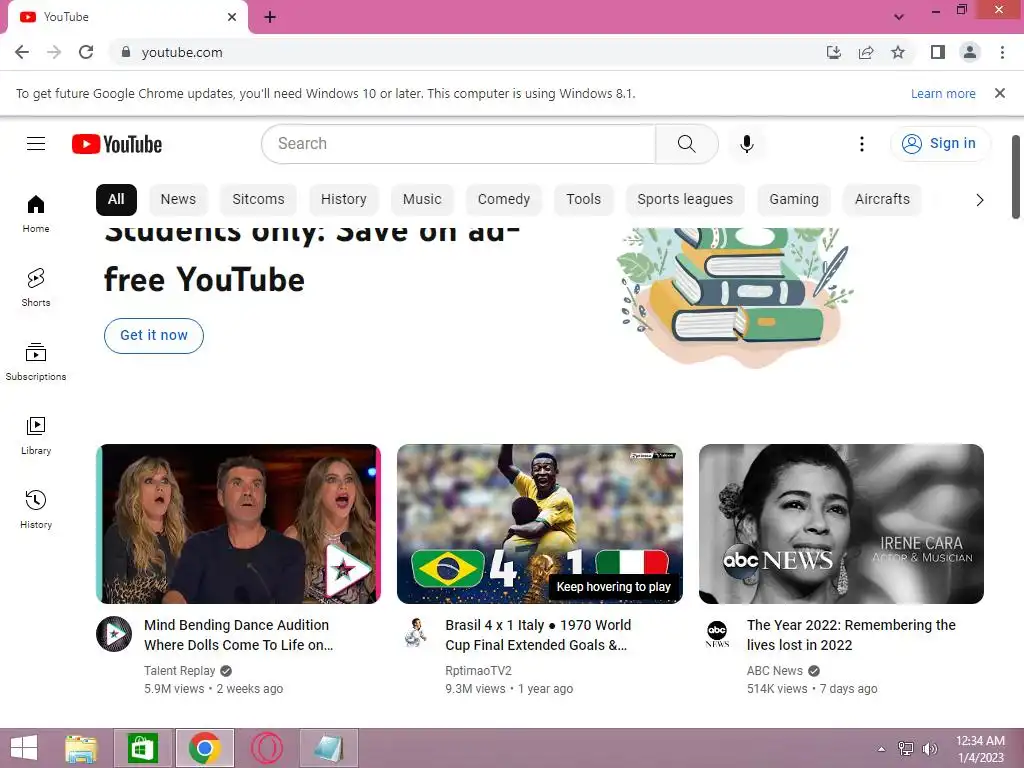Image resolution: width=1024 pixels, height=768 pixels.
Task: Open Chrome three-dot menu
Action: point(1002,52)
